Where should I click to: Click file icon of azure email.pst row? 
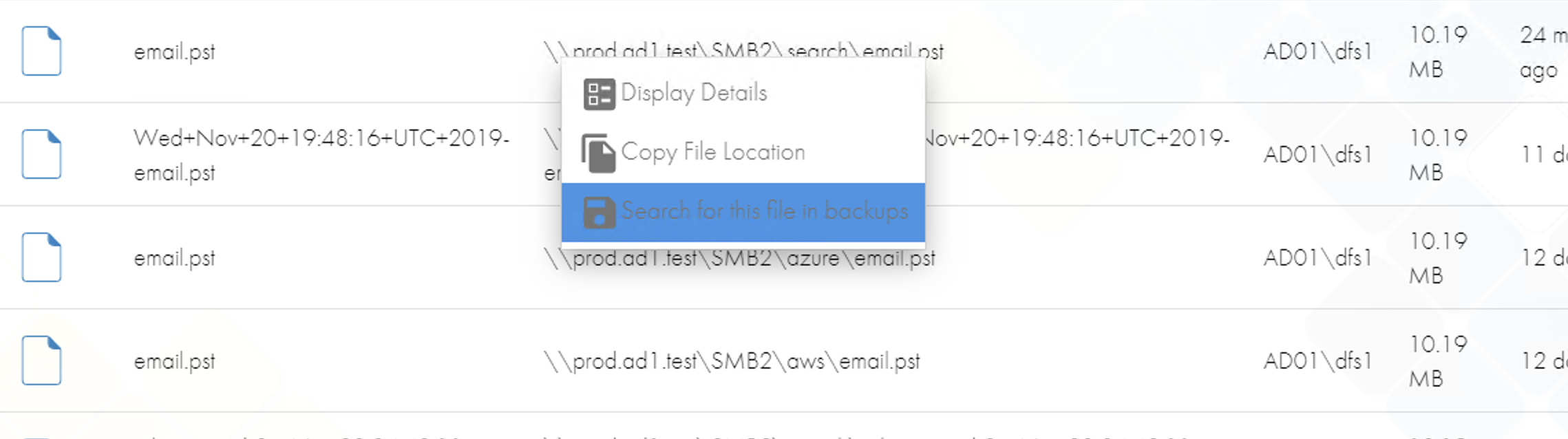(41, 257)
